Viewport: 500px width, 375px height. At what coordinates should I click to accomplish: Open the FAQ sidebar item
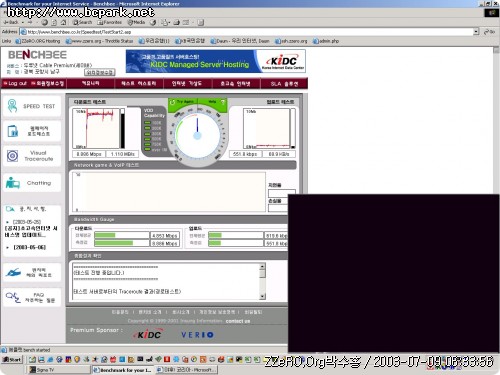click(x=32, y=297)
